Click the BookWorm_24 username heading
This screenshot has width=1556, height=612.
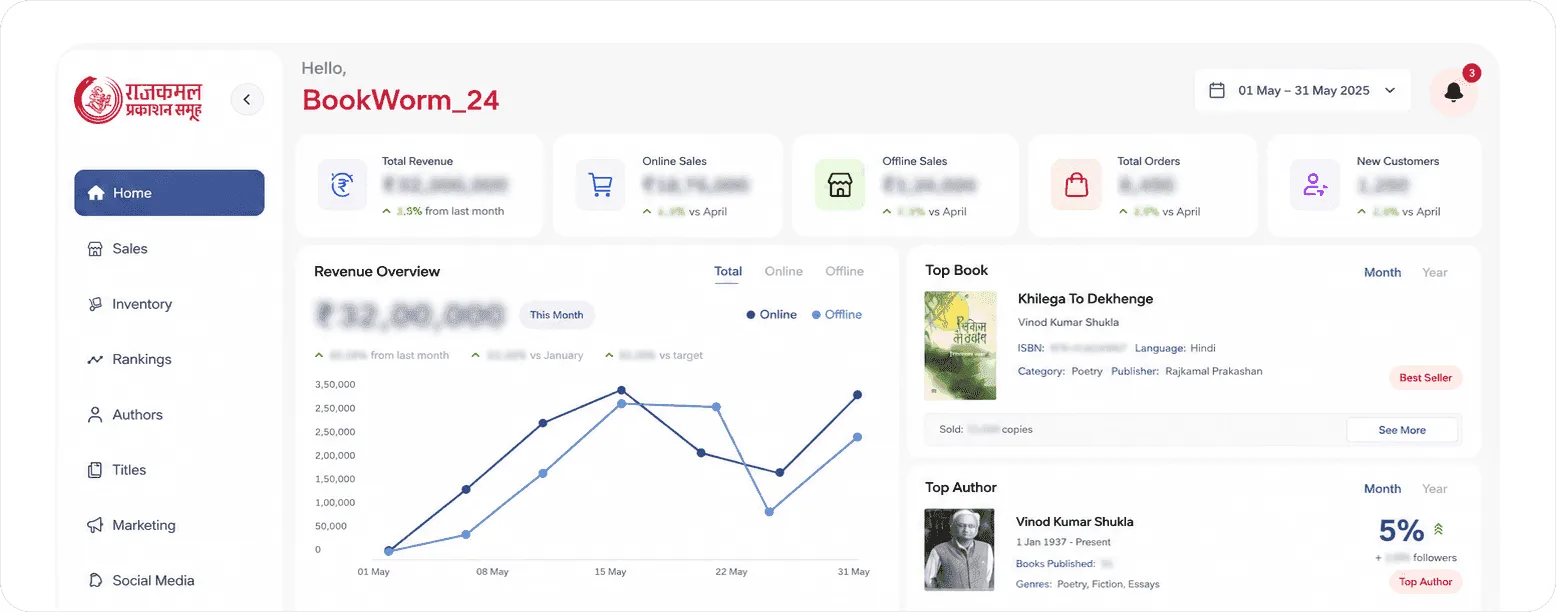401,100
